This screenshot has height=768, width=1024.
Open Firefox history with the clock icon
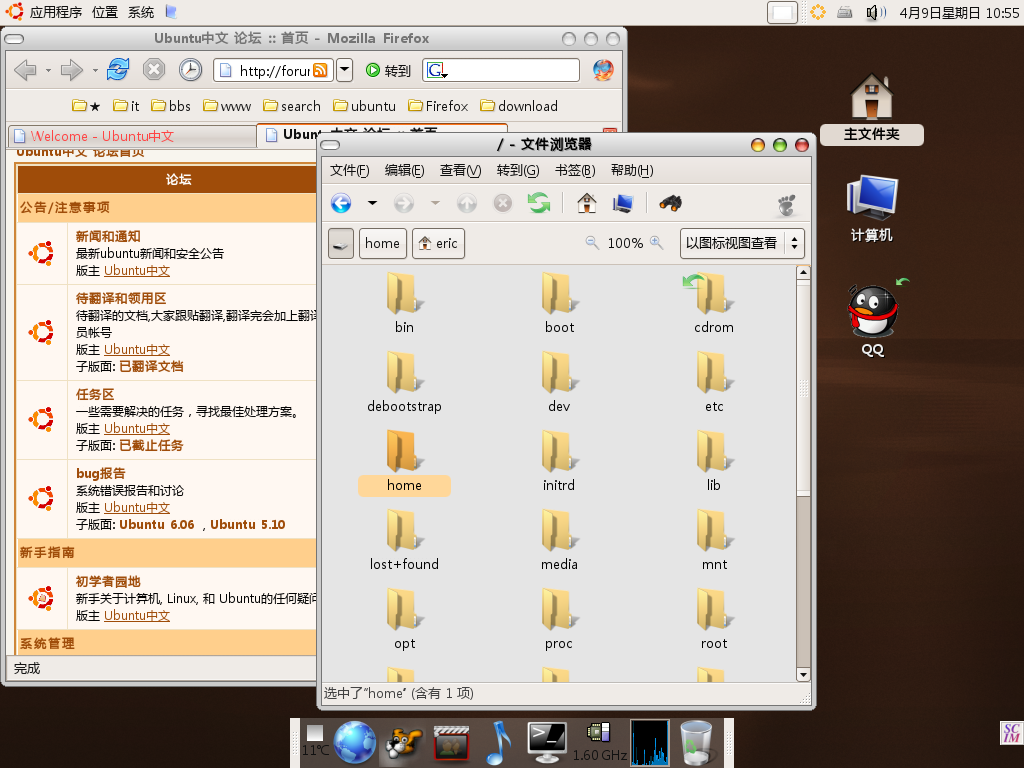click(191, 69)
